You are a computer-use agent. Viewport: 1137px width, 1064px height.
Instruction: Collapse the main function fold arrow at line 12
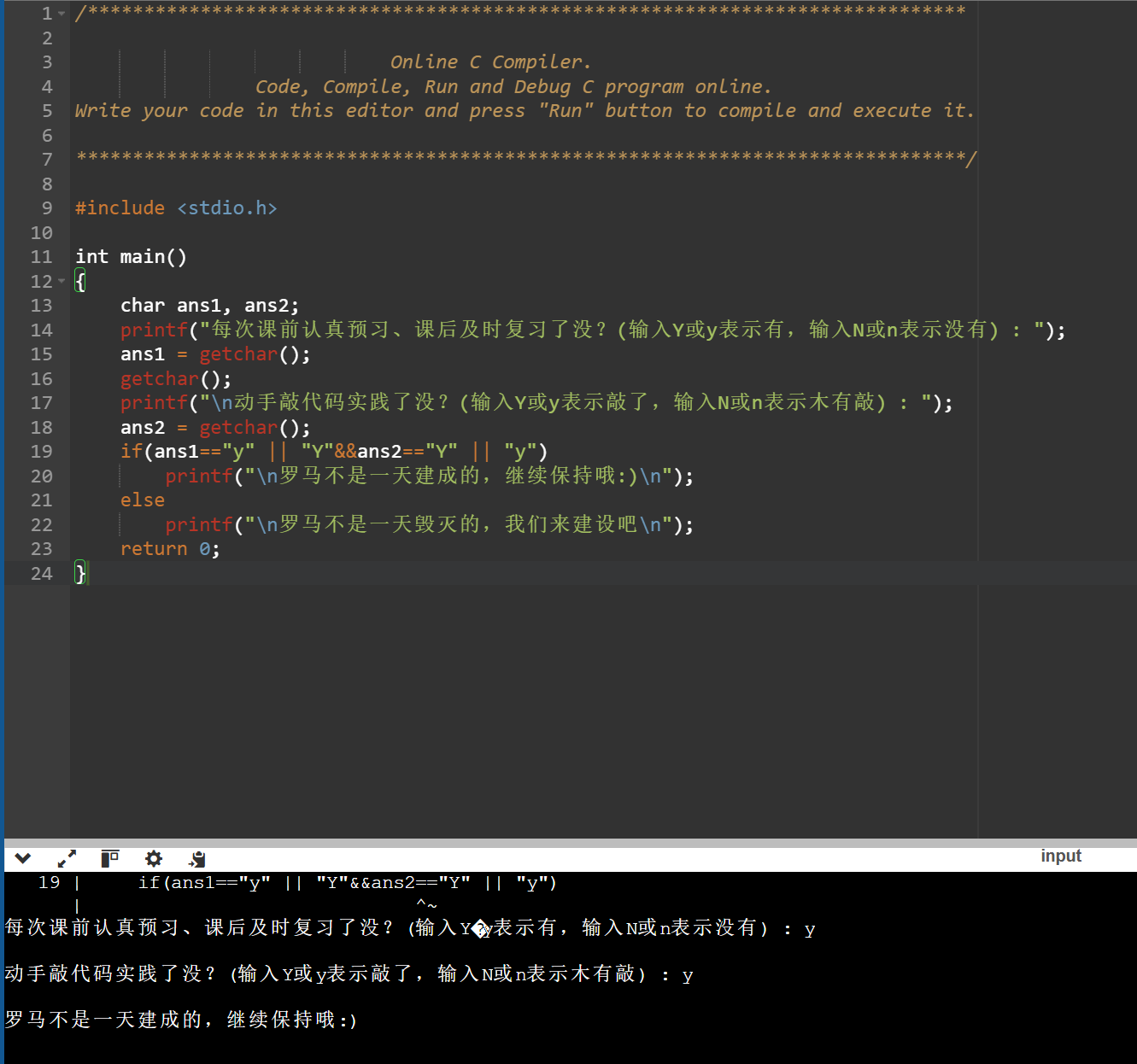pyautogui.click(x=62, y=281)
